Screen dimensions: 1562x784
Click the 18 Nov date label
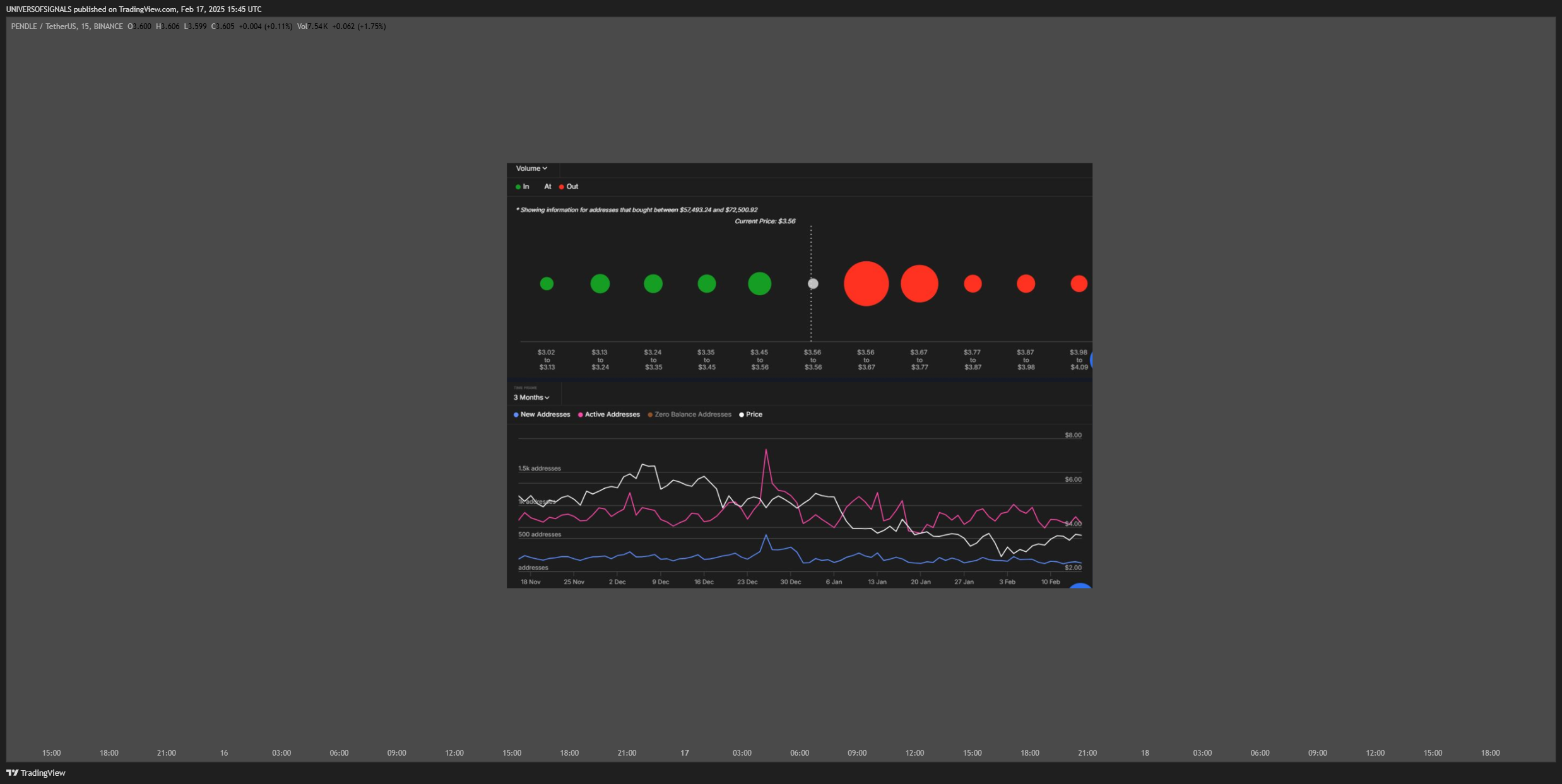(530, 582)
